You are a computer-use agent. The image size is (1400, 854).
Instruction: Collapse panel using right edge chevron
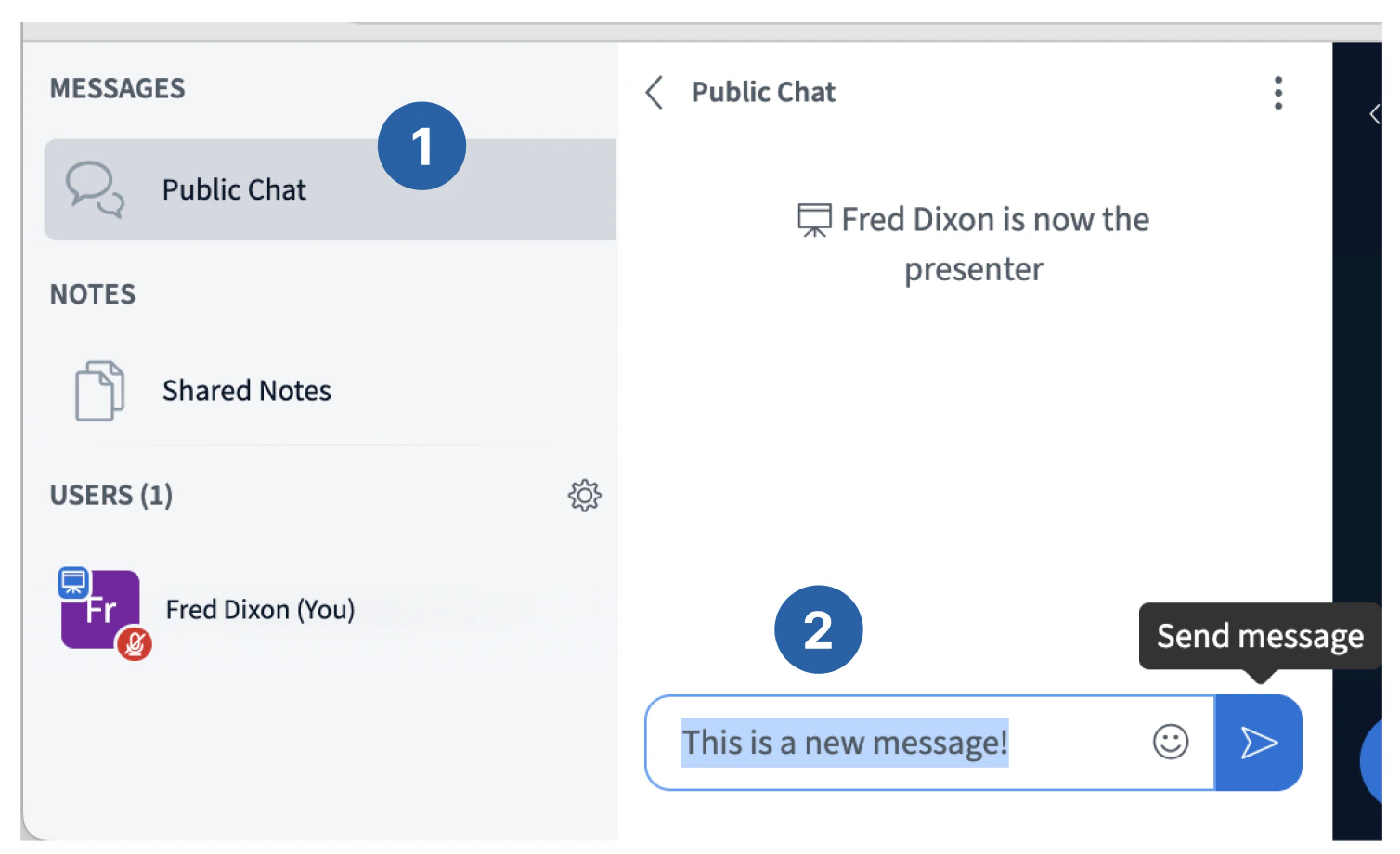tap(1375, 114)
